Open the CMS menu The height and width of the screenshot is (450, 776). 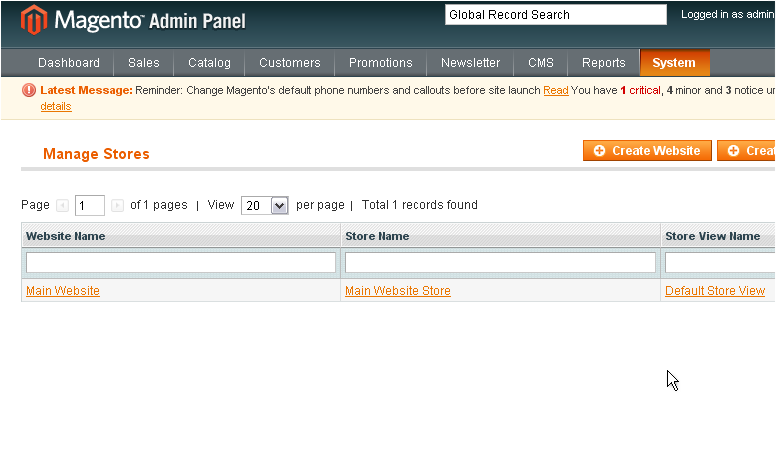[x=541, y=63]
